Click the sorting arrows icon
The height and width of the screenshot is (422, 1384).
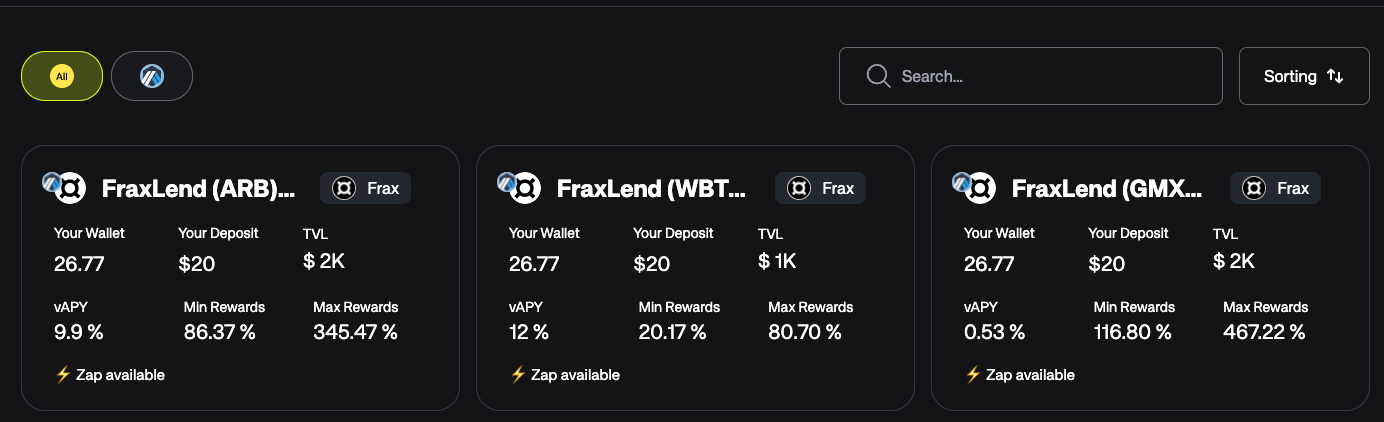click(x=1335, y=76)
